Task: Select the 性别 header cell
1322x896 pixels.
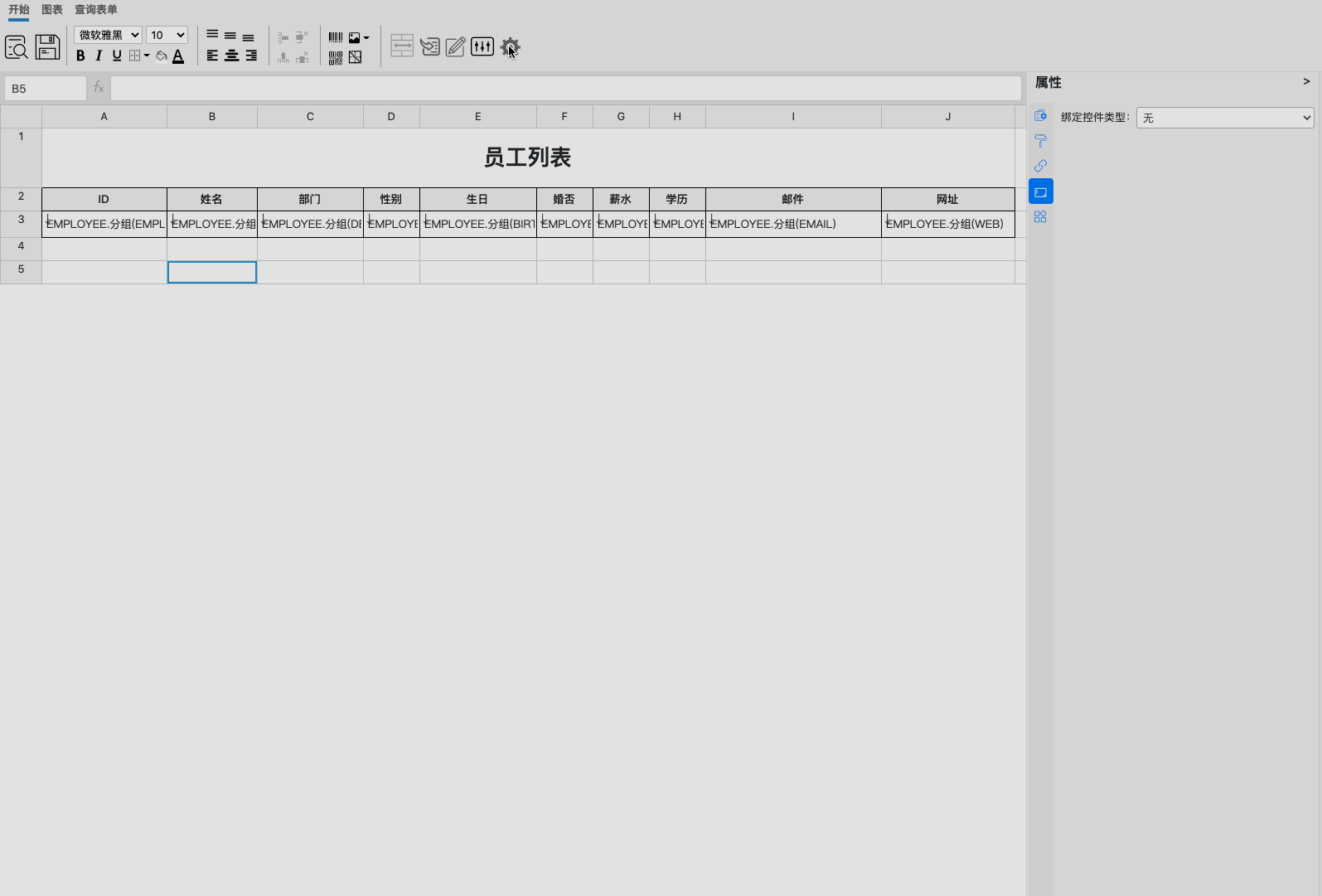Action: tap(391, 200)
